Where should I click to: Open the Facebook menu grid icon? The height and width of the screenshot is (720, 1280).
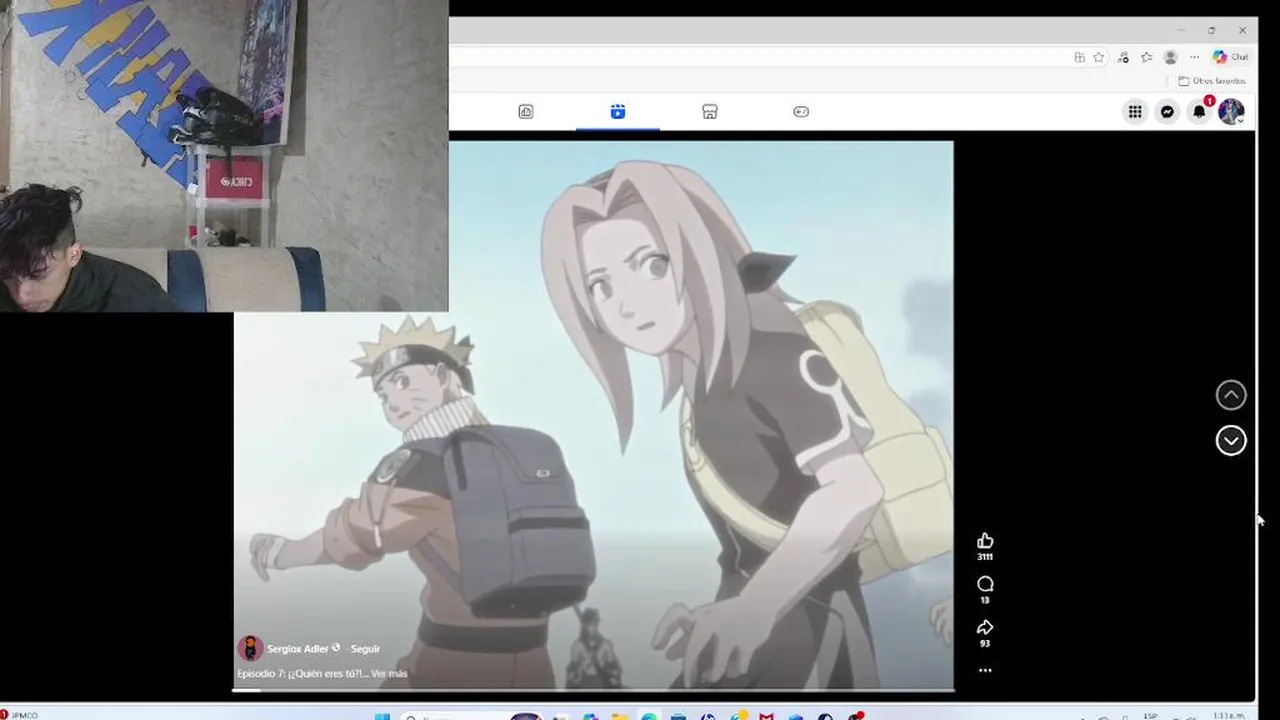[1135, 112]
